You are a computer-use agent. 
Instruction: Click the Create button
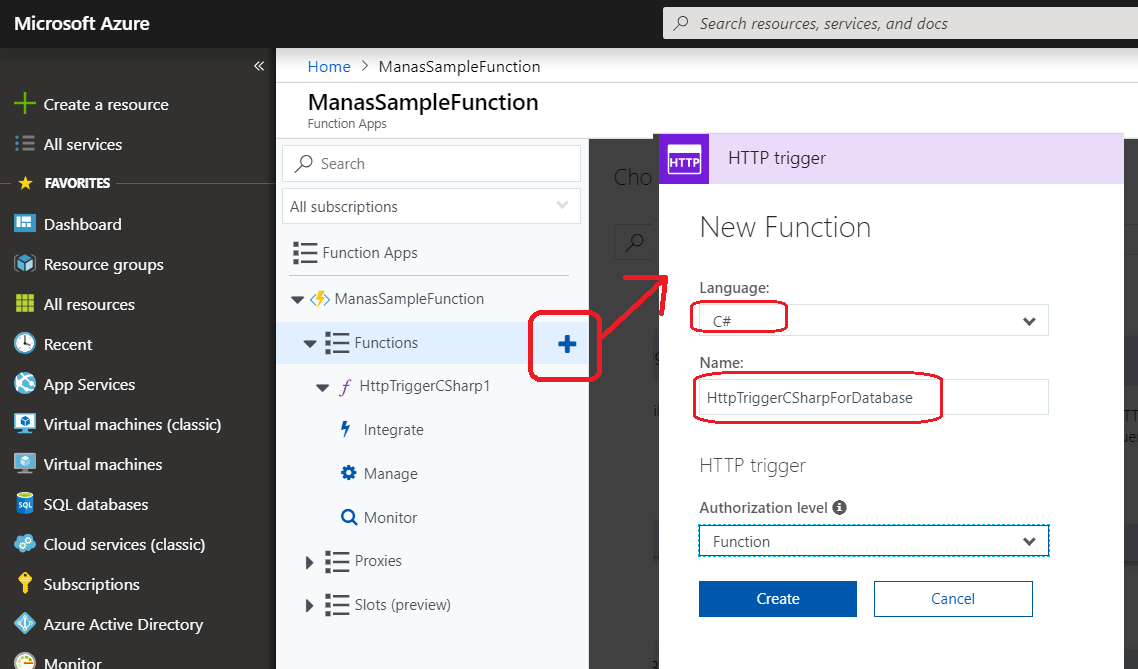coord(777,598)
